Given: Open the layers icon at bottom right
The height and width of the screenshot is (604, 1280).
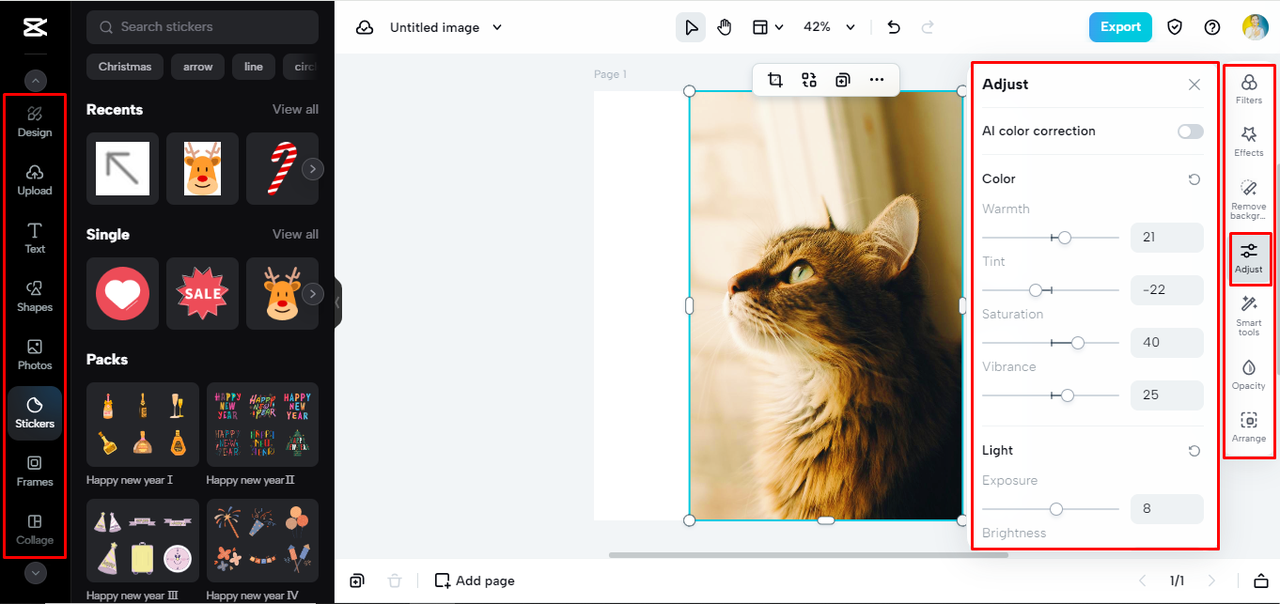Looking at the screenshot, I should coord(1261,581).
